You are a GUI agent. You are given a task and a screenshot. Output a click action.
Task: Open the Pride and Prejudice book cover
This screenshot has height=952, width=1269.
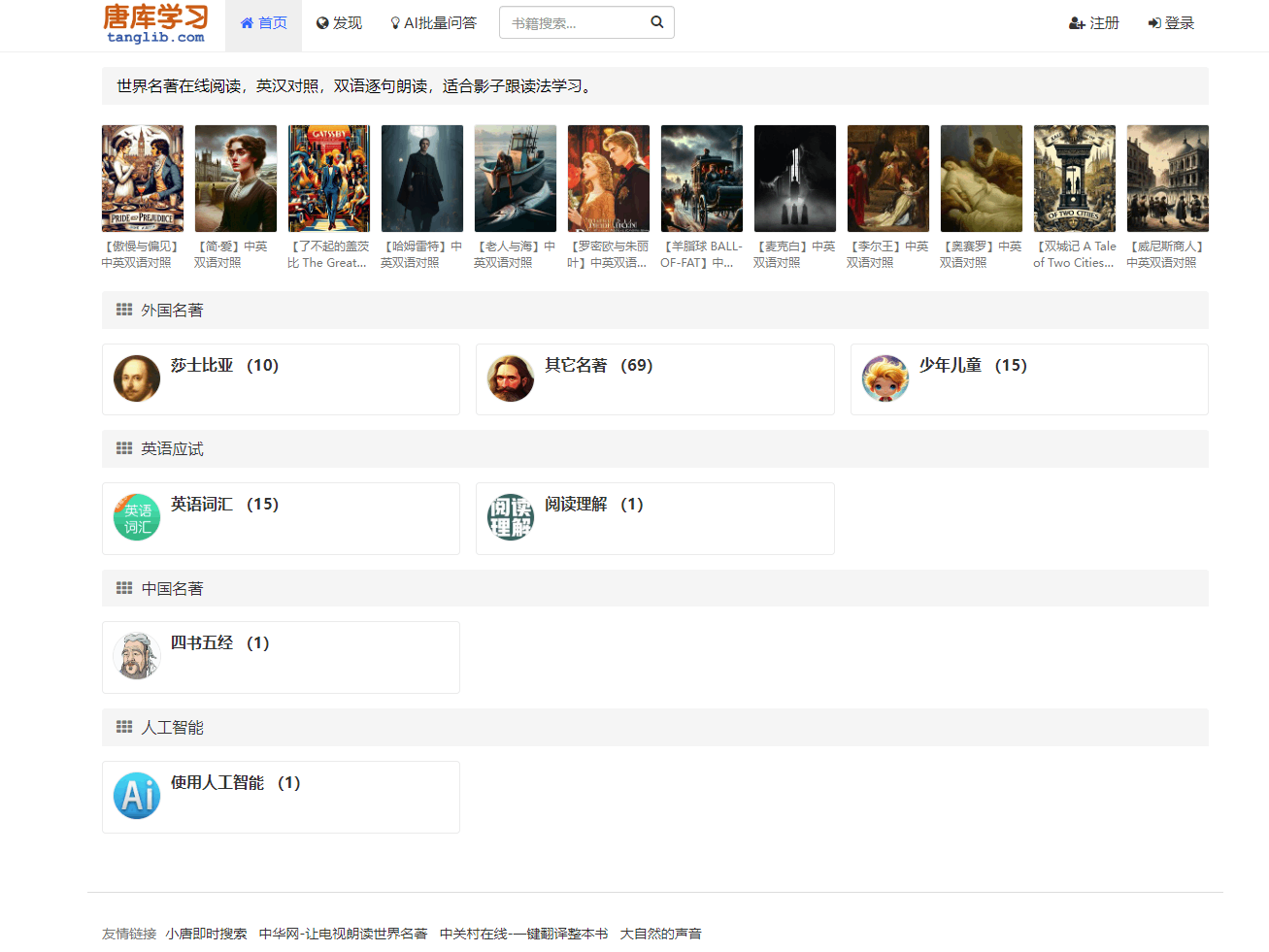(x=143, y=179)
